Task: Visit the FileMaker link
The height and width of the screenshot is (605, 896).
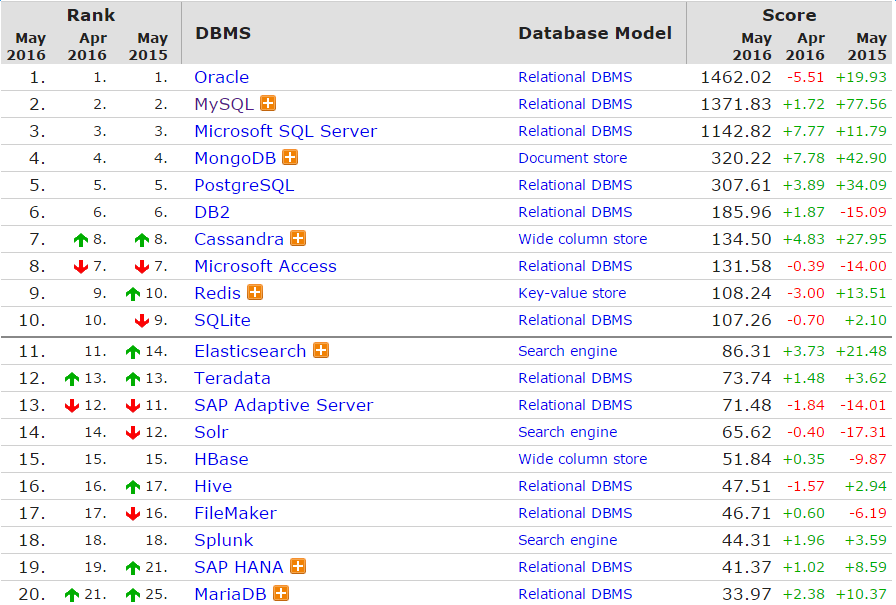Action: coord(235,513)
